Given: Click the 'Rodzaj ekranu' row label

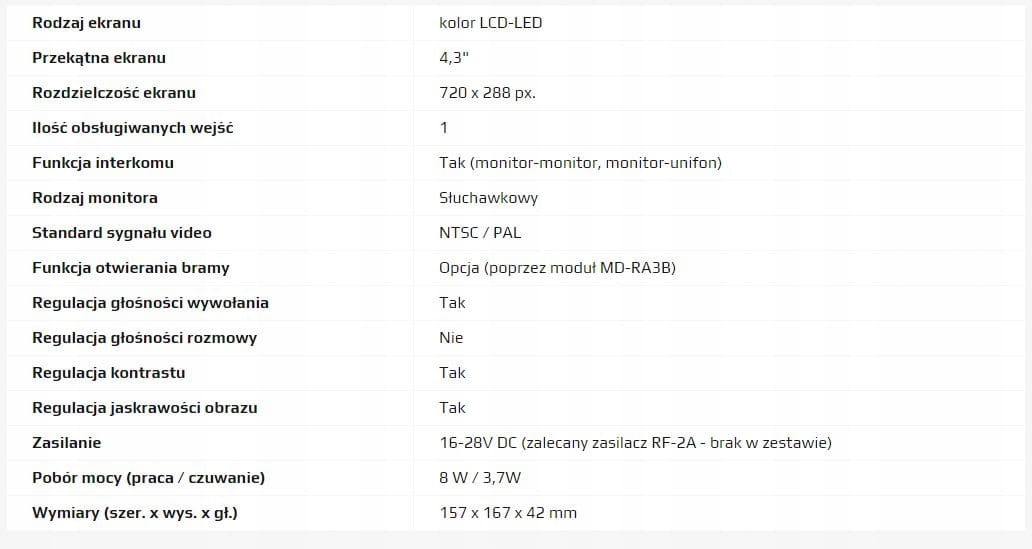Looking at the screenshot, I should (x=86, y=22).
